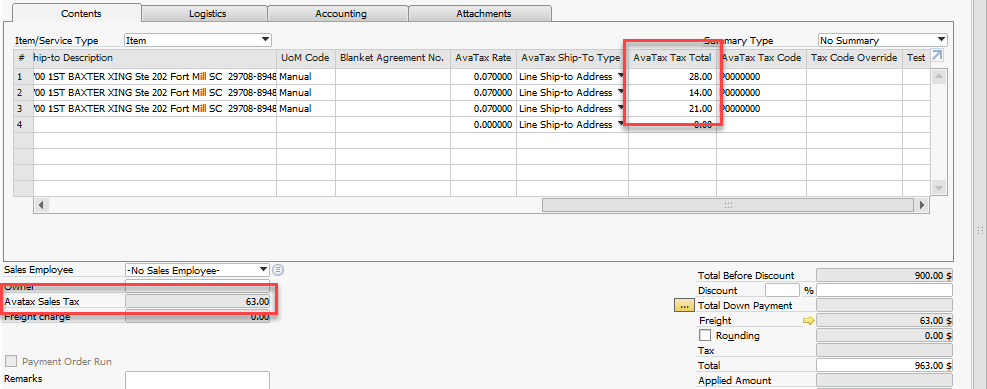Select row number 4 header
Screen dimensions: 987x389
23,125
